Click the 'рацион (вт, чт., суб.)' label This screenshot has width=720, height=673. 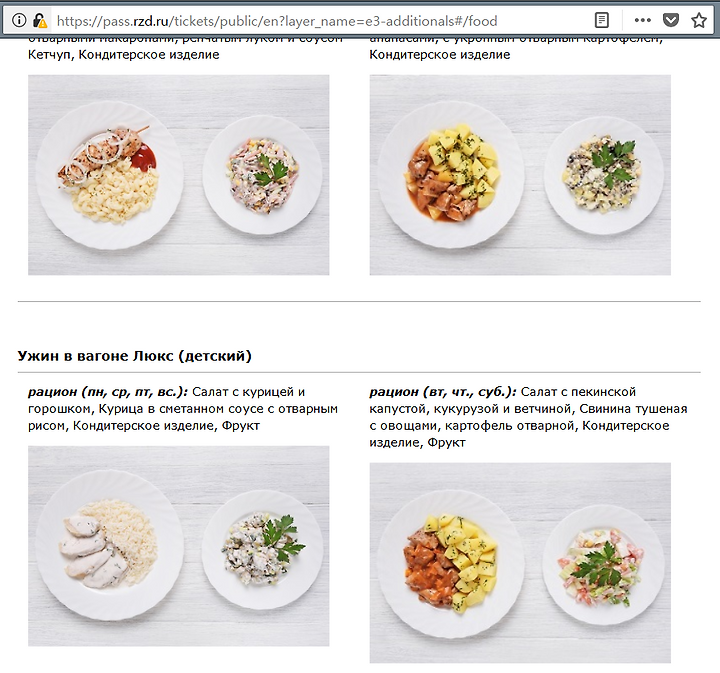coord(443,392)
